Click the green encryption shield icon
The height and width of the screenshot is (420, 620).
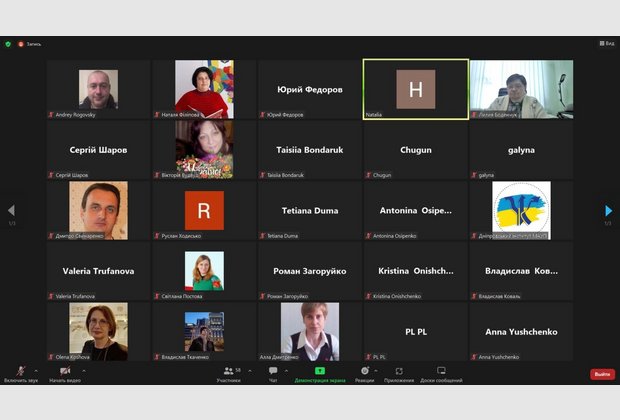8,44
